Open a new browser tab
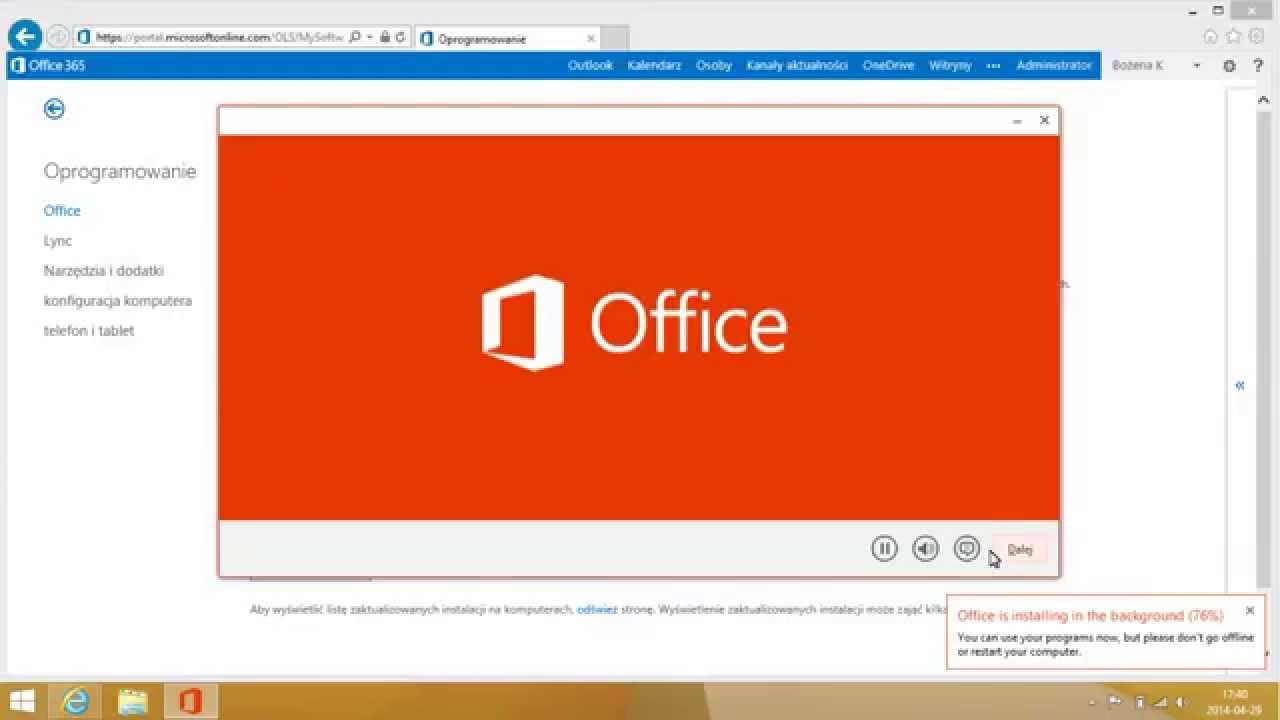The image size is (1280, 720). pos(614,38)
